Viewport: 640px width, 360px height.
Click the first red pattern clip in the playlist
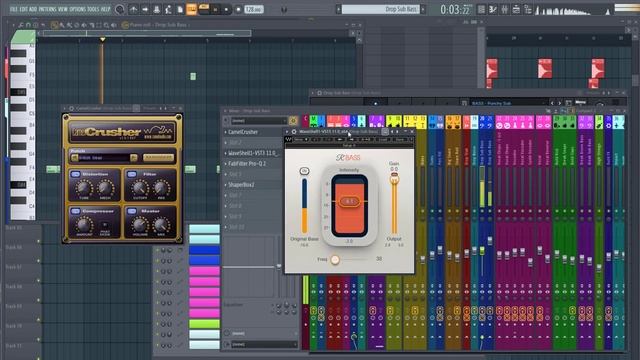pos(492,68)
